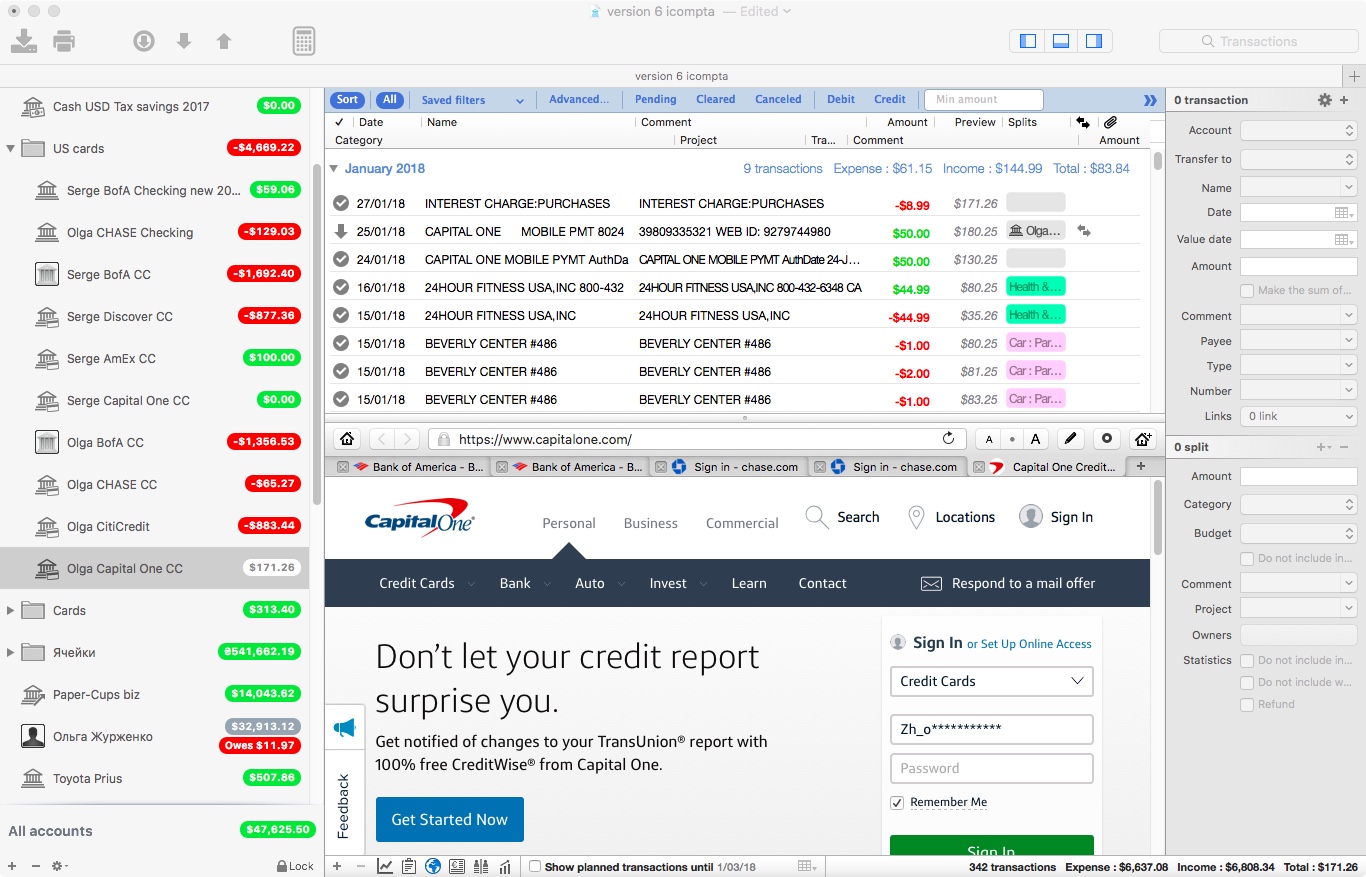The image size is (1366, 877).
Task: Filter by Debit transactions
Action: (841, 99)
